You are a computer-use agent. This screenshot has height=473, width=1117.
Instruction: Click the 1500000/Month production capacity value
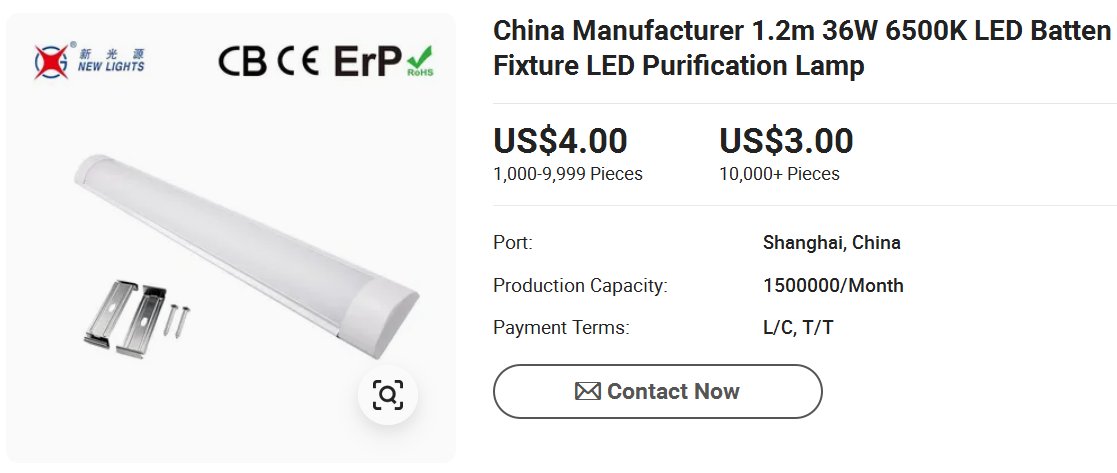pyautogui.click(x=833, y=286)
